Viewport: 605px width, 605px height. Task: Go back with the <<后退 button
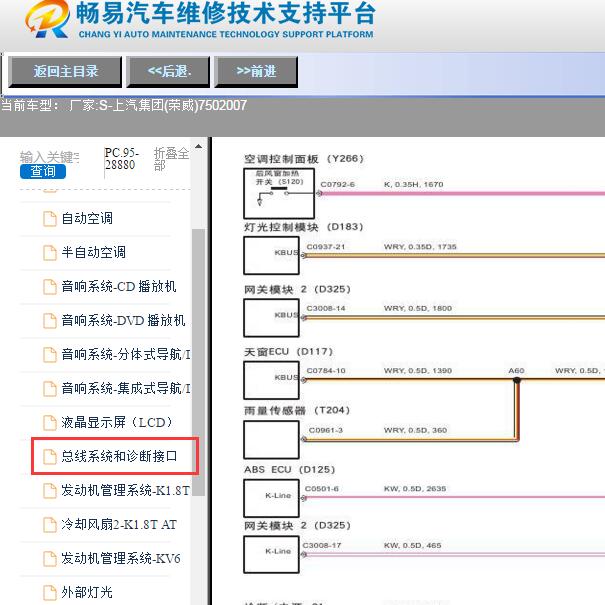coord(169,72)
